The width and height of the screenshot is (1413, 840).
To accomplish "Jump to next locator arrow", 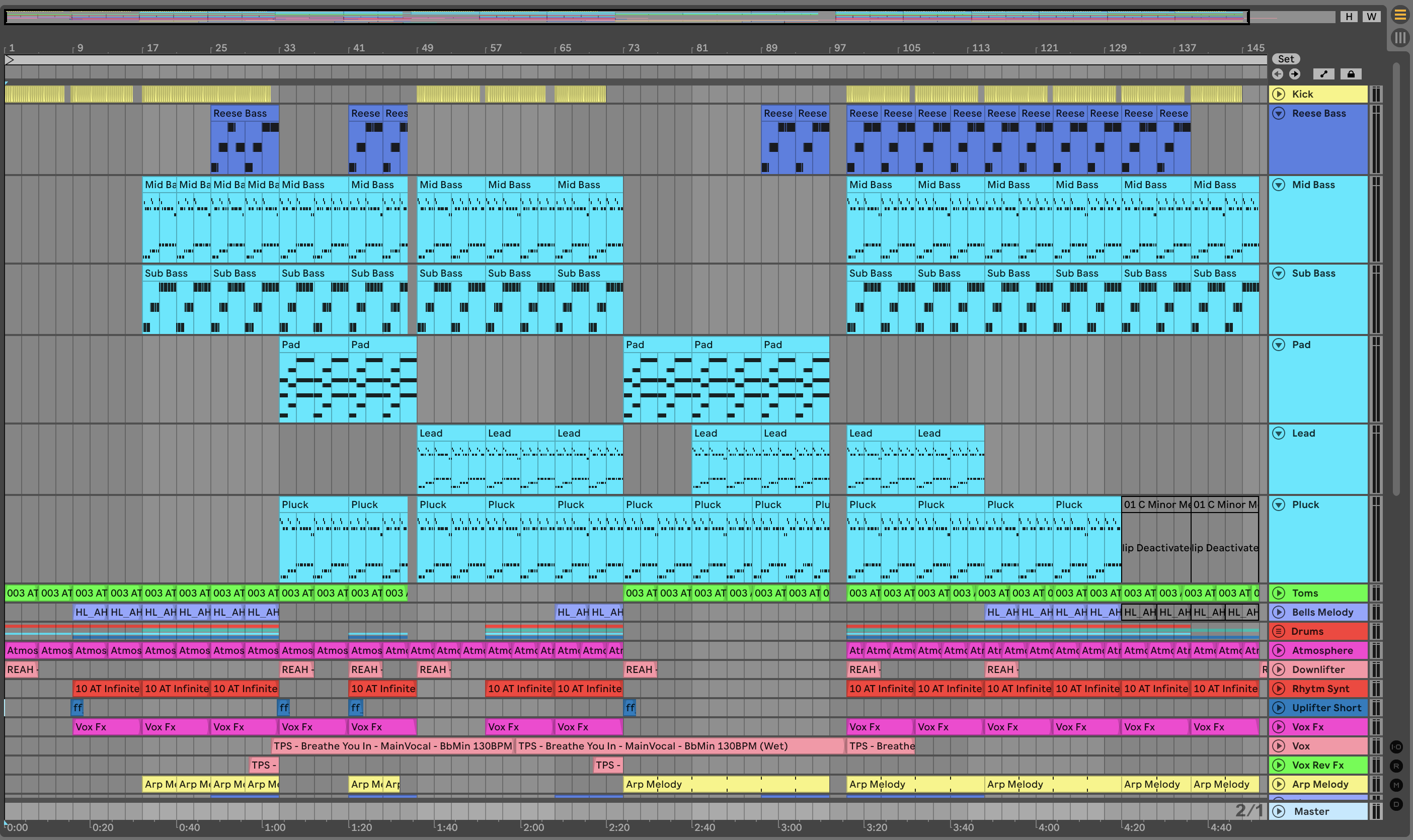I will coord(1295,74).
